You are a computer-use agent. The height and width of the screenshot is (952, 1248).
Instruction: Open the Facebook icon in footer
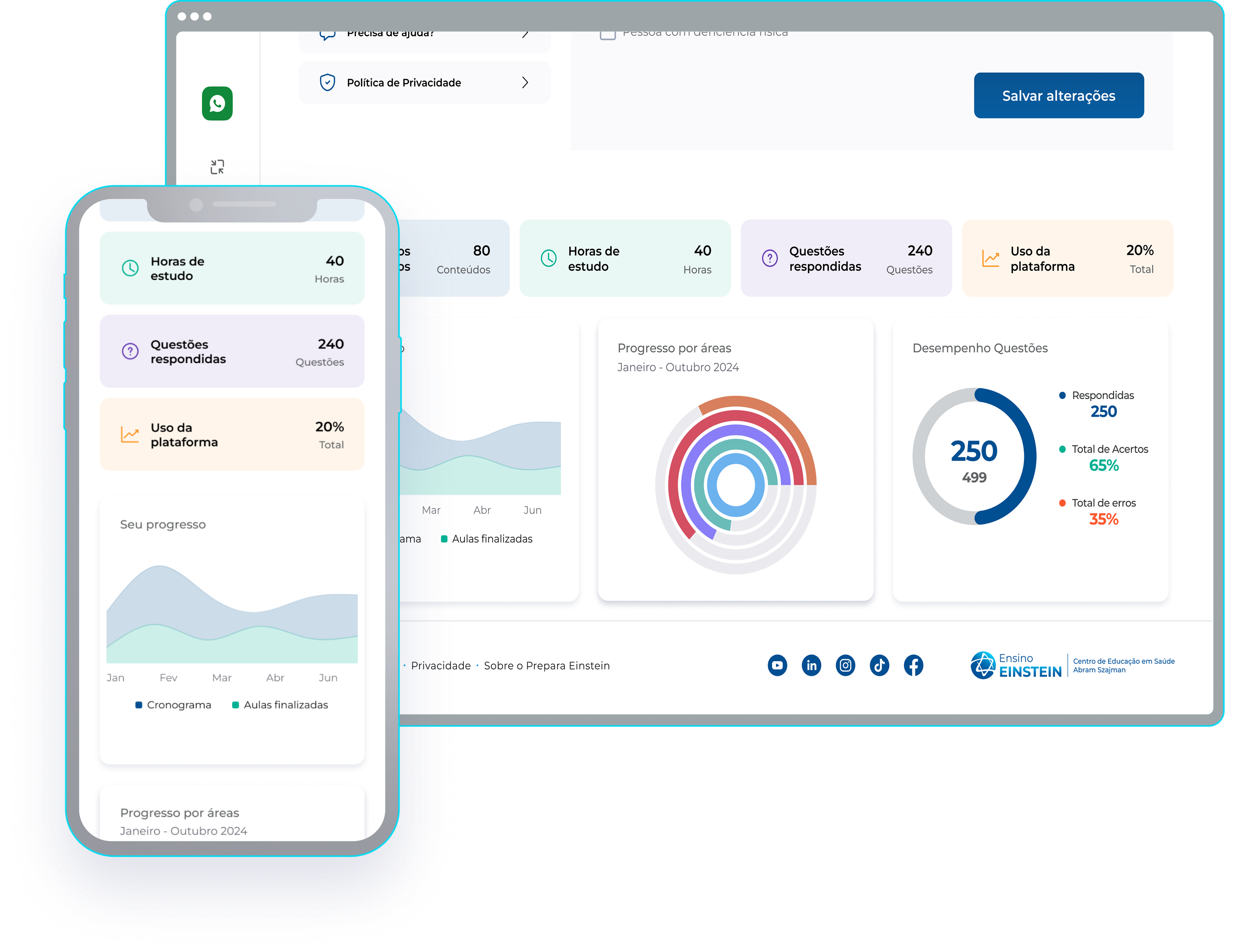point(913,665)
